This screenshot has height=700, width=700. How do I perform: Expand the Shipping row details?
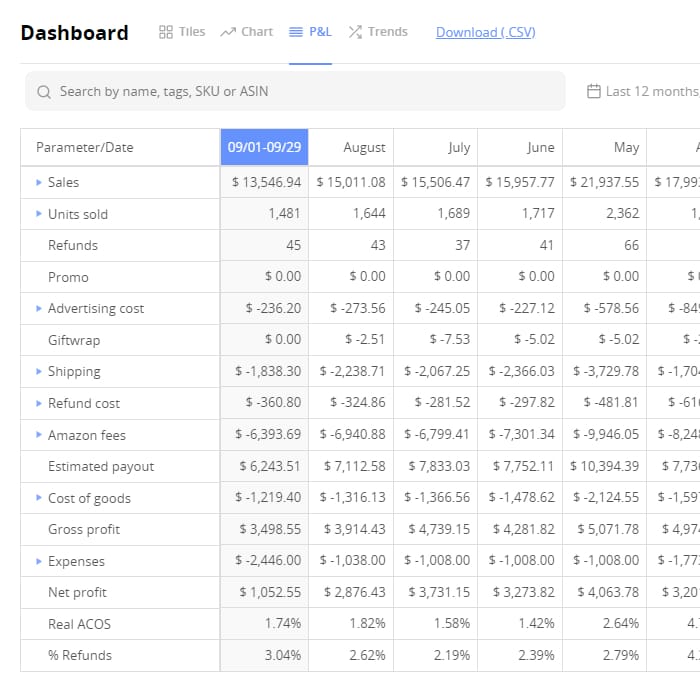(39, 372)
